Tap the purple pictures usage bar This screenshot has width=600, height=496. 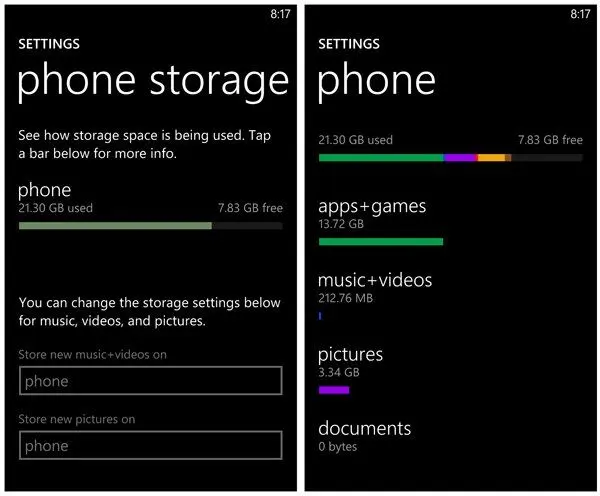[334, 390]
